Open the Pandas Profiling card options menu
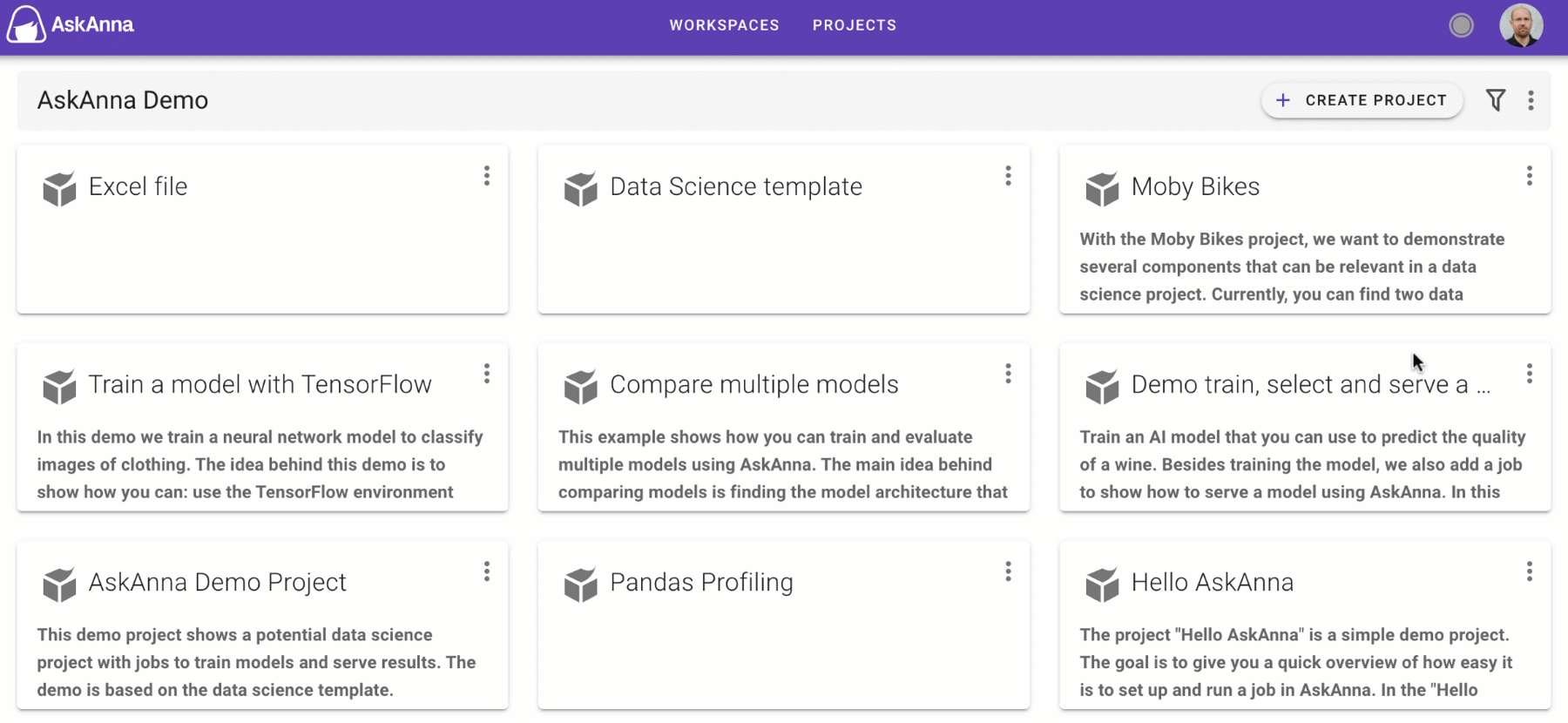This screenshot has width=1568, height=723. pyautogui.click(x=1008, y=571)
